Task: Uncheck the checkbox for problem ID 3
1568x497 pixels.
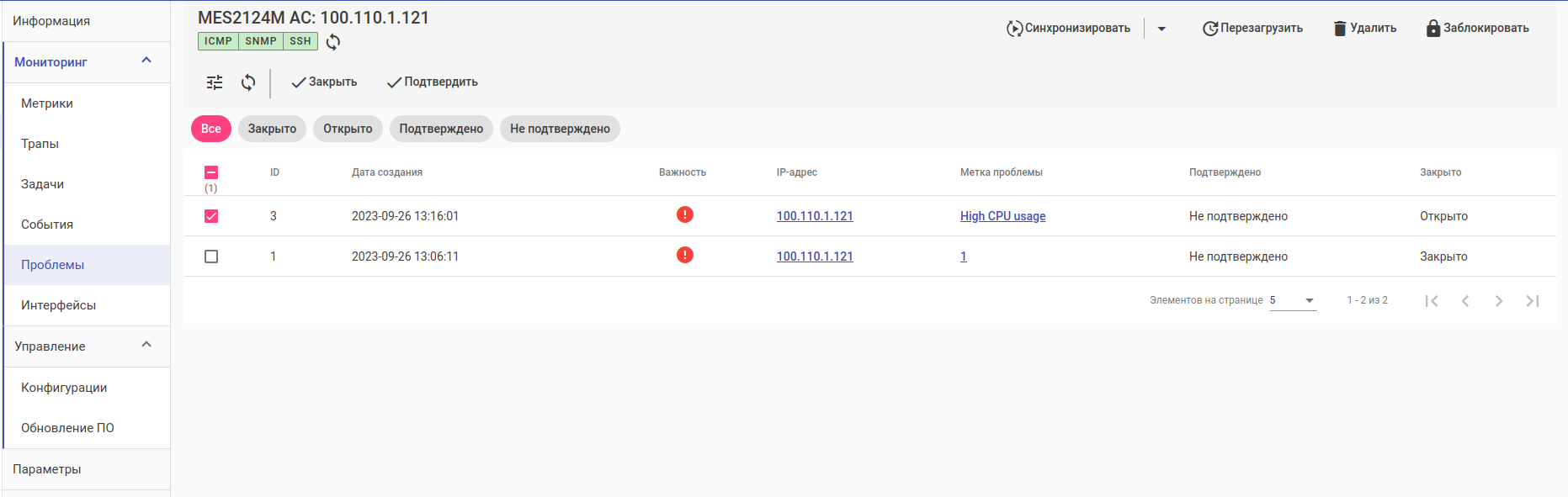Action: point(211,216)
